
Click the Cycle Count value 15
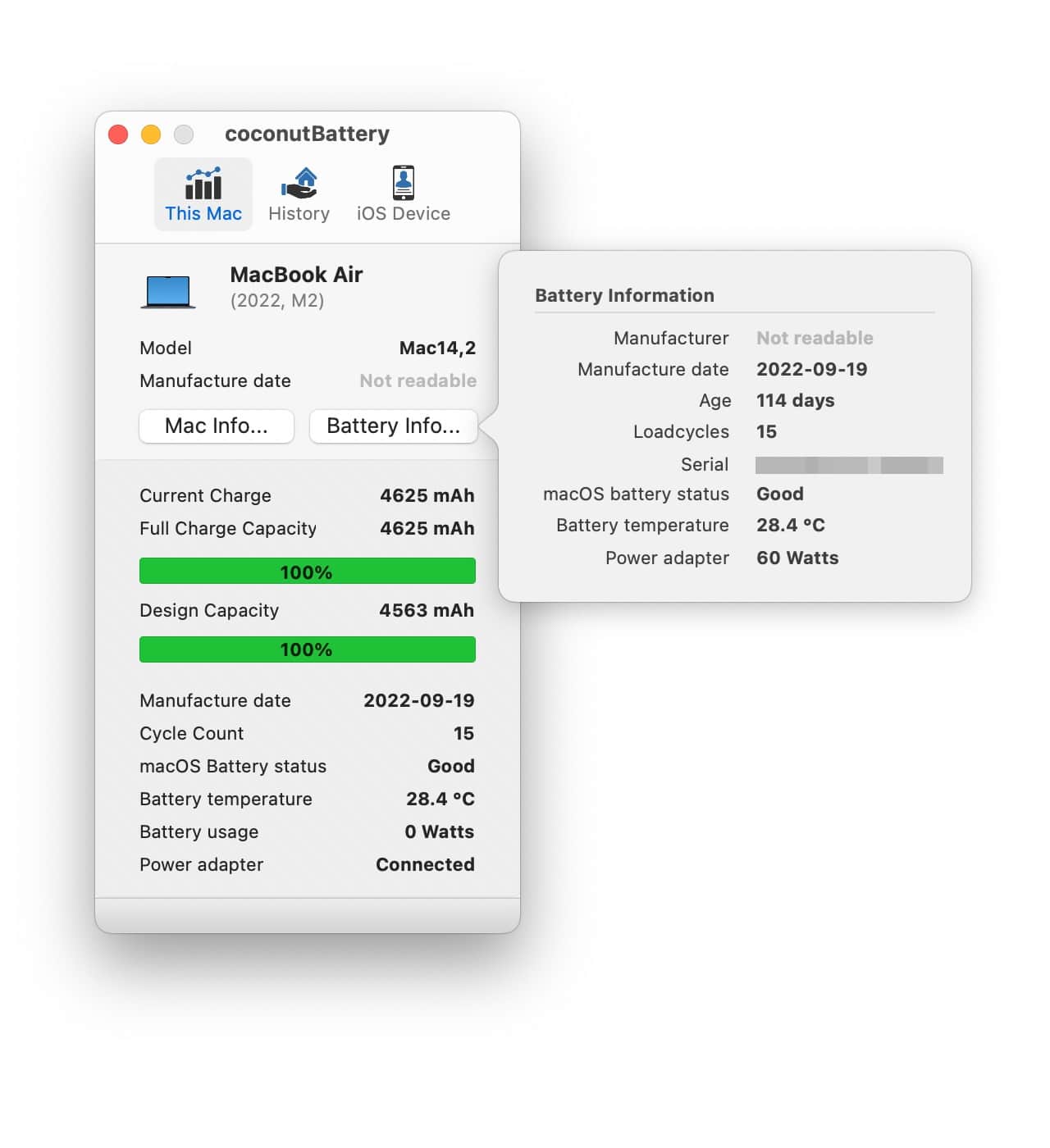click(x=464, y=733)
